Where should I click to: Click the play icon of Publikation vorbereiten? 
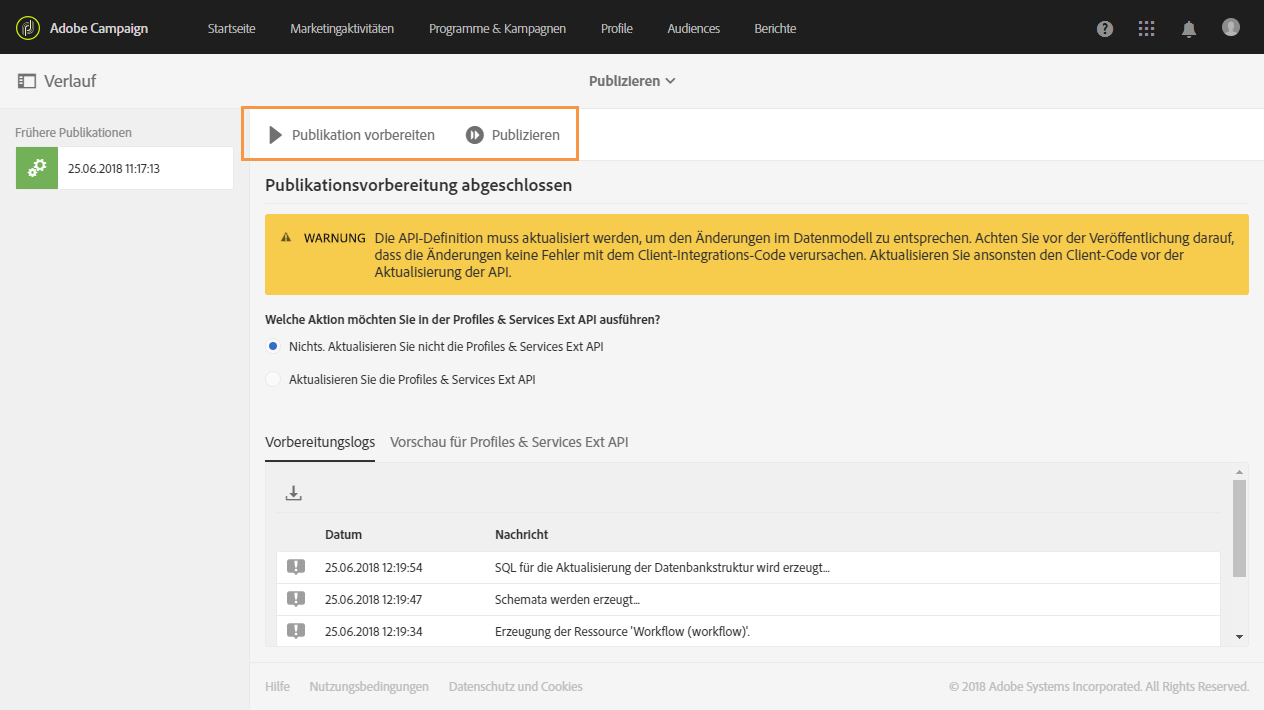point(276,135)
